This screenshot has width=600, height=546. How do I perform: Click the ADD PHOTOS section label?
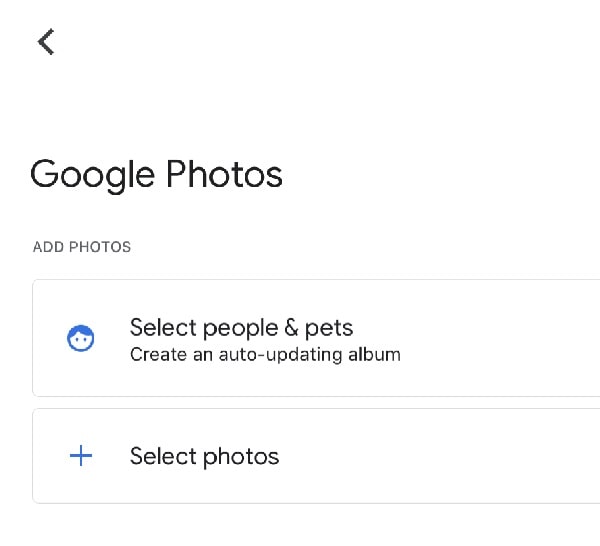pyautogui.click(x=82, y=247)
